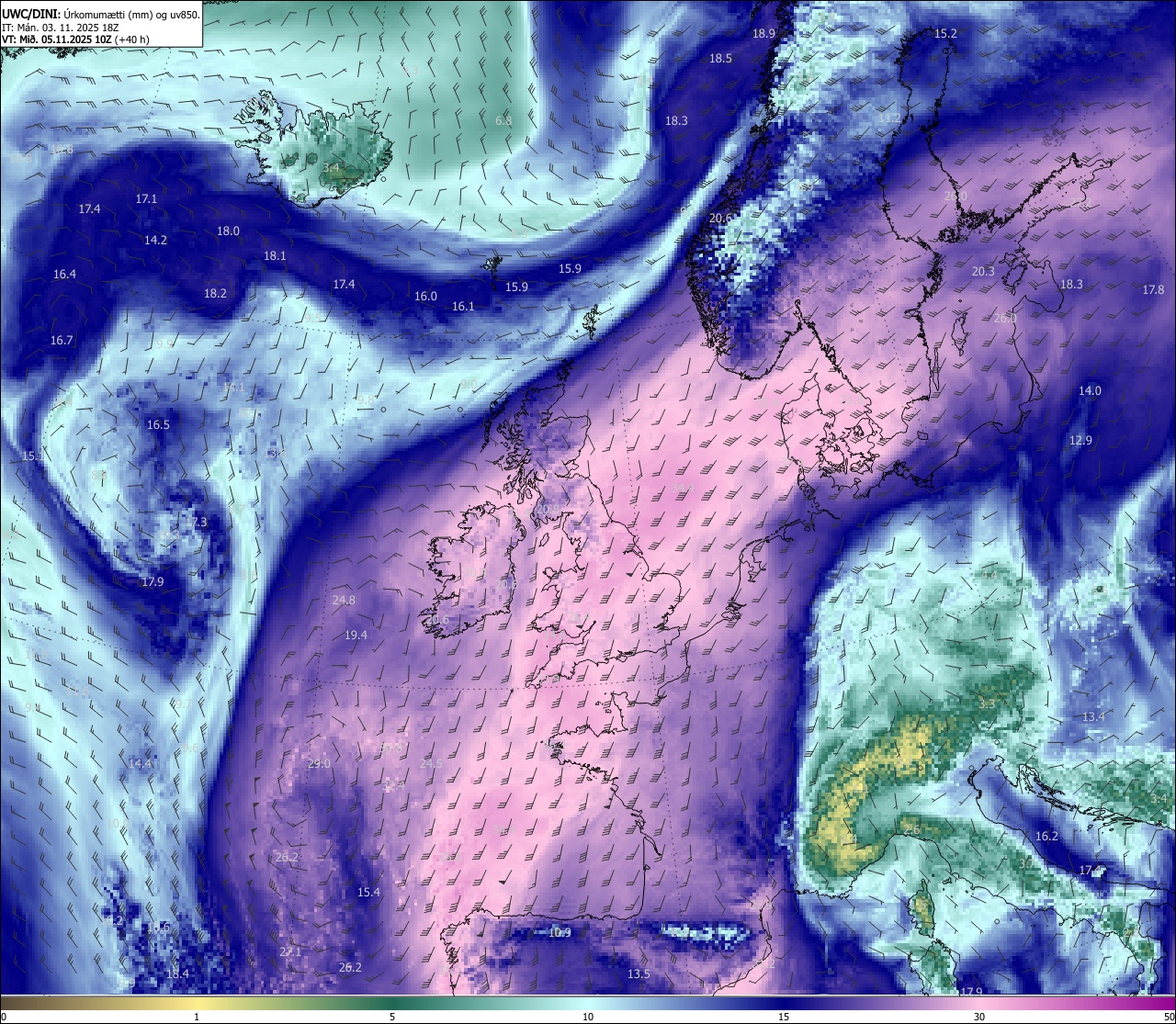1176x1024 pixels.
Task: Click the map value 14.2
Action: pos(155,240)
